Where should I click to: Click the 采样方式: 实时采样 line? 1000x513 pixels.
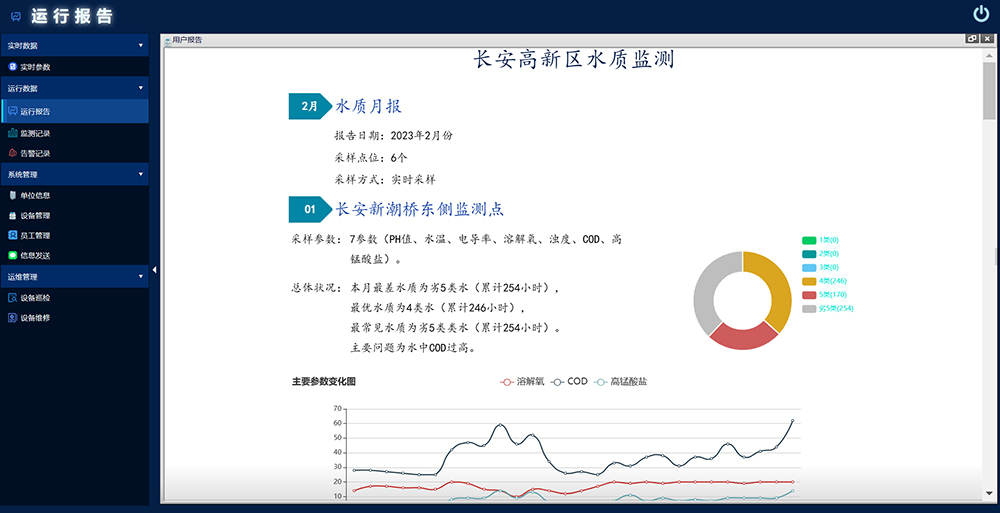[x=385, y=179]
